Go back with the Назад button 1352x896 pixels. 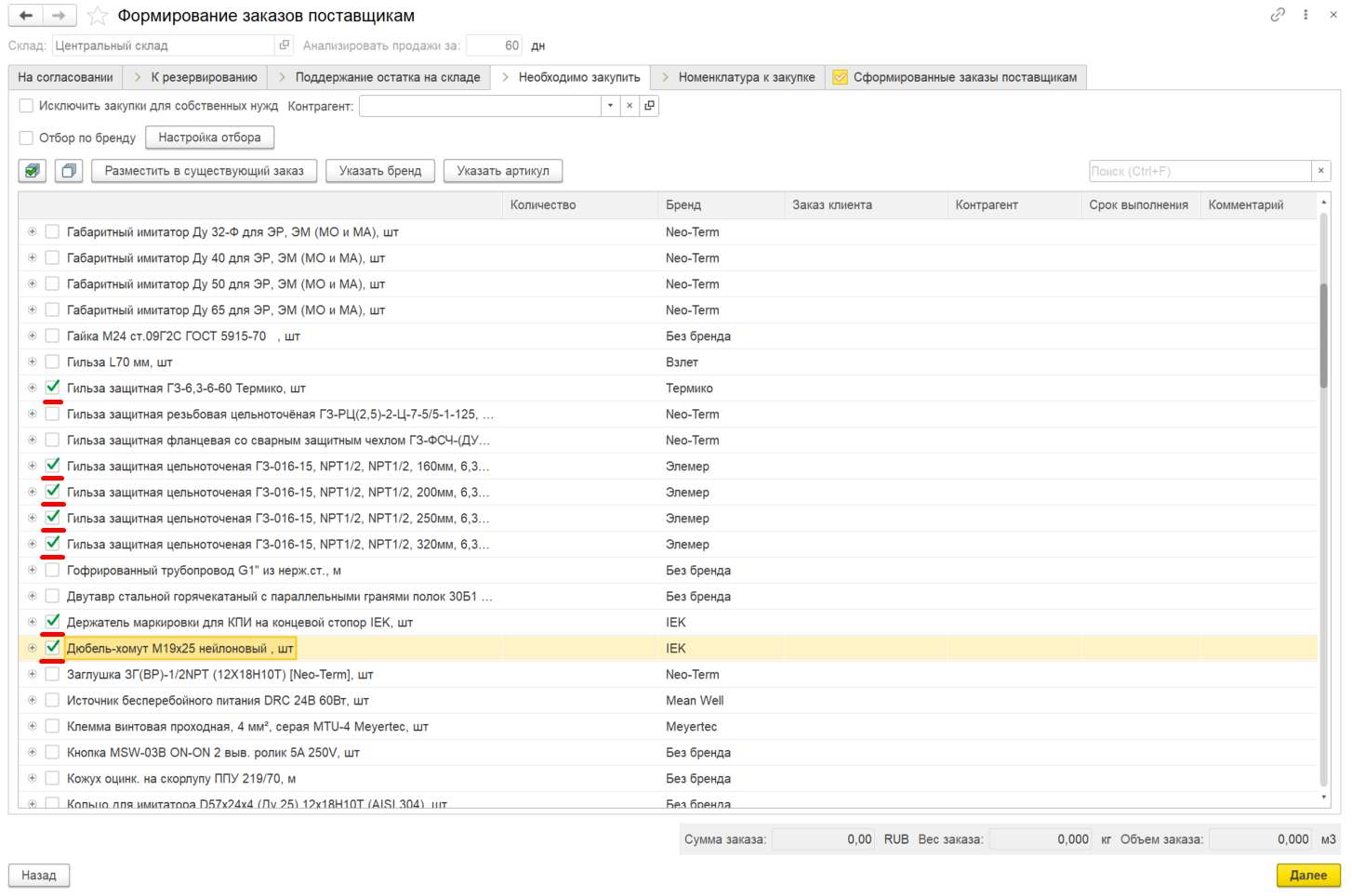point(39,875)
